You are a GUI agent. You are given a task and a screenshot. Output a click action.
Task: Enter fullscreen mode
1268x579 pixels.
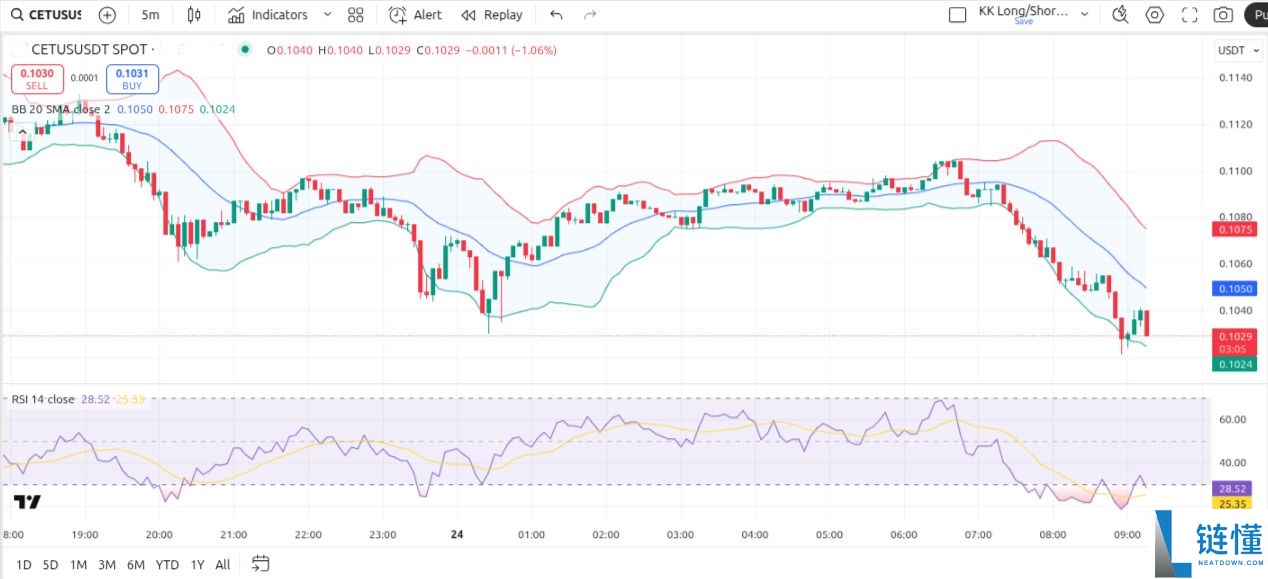1189,15
